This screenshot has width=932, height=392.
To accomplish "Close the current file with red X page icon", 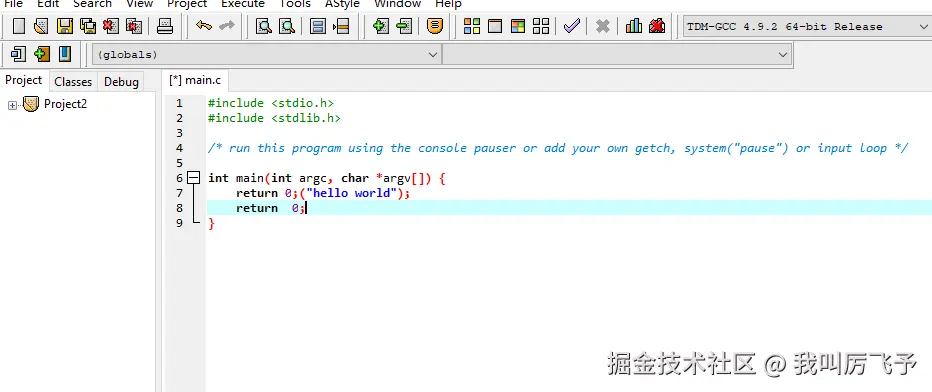I will pyautogui.click(x=111, y=26).
